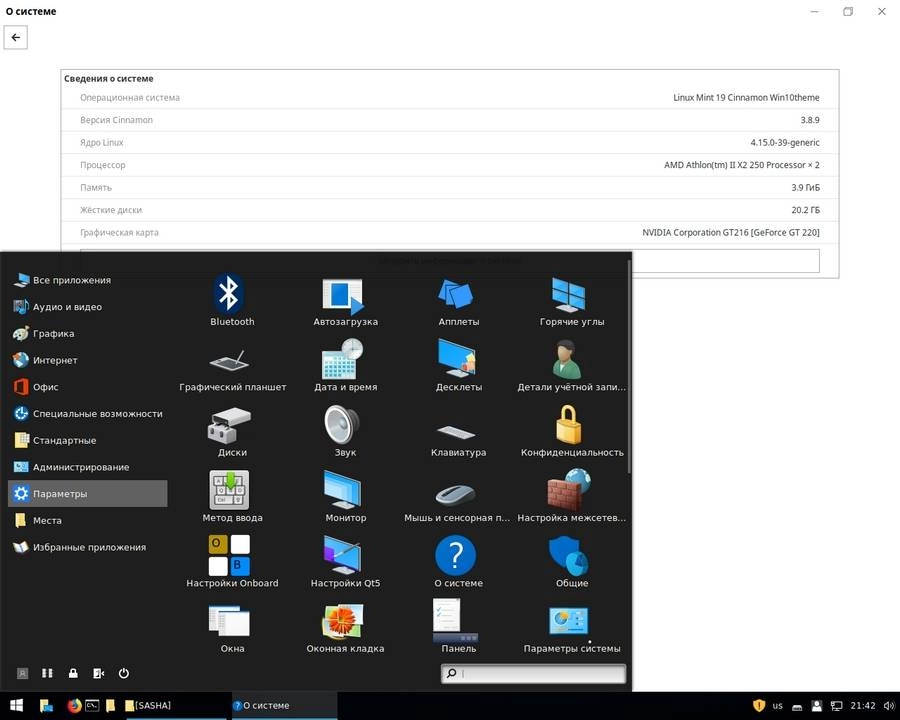This screenshot has width=900, height=720.
Task: Open Общие general settings
Action: click(572, 562)
